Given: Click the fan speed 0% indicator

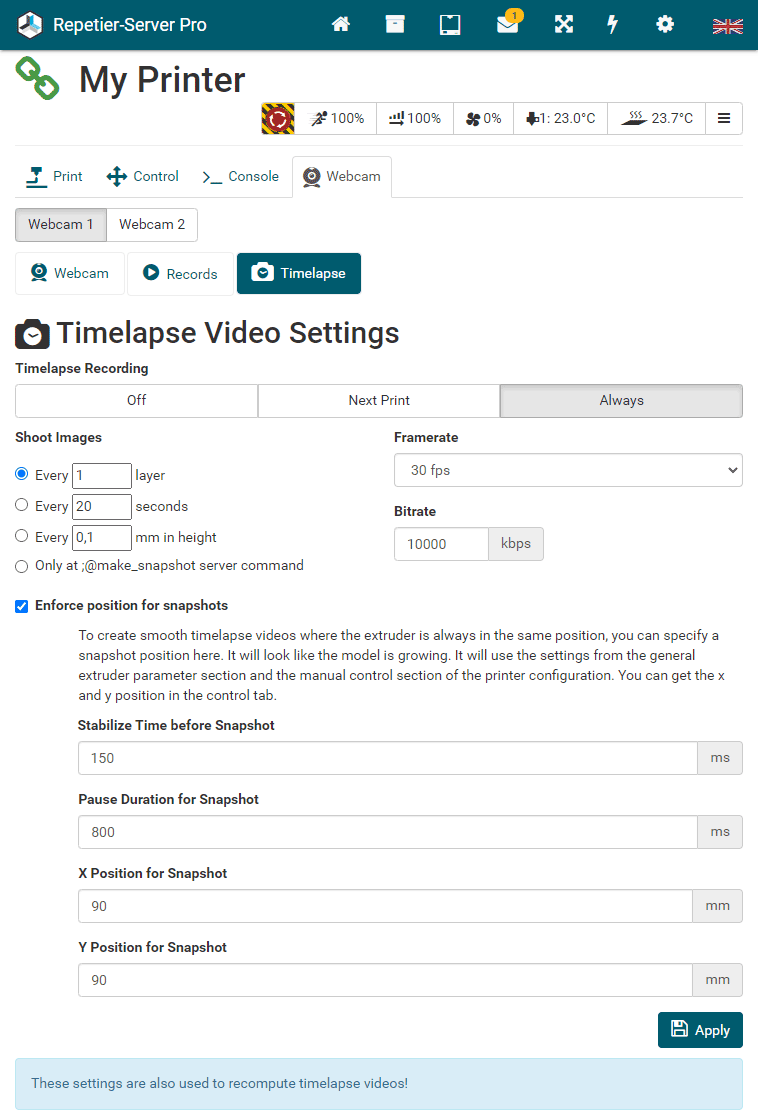Looking at the screenshot, I should point(484,118).
